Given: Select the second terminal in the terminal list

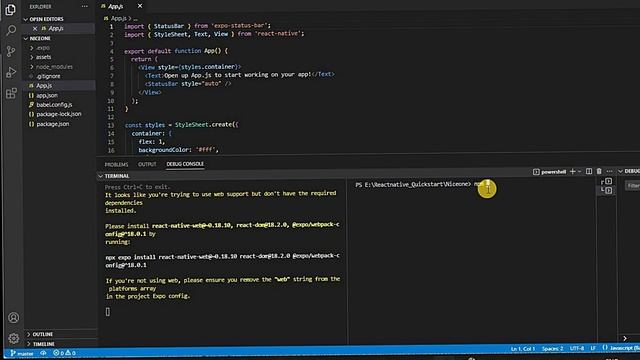Looking at the screenshot, I should pyautogui.click(x=607, y=191).
